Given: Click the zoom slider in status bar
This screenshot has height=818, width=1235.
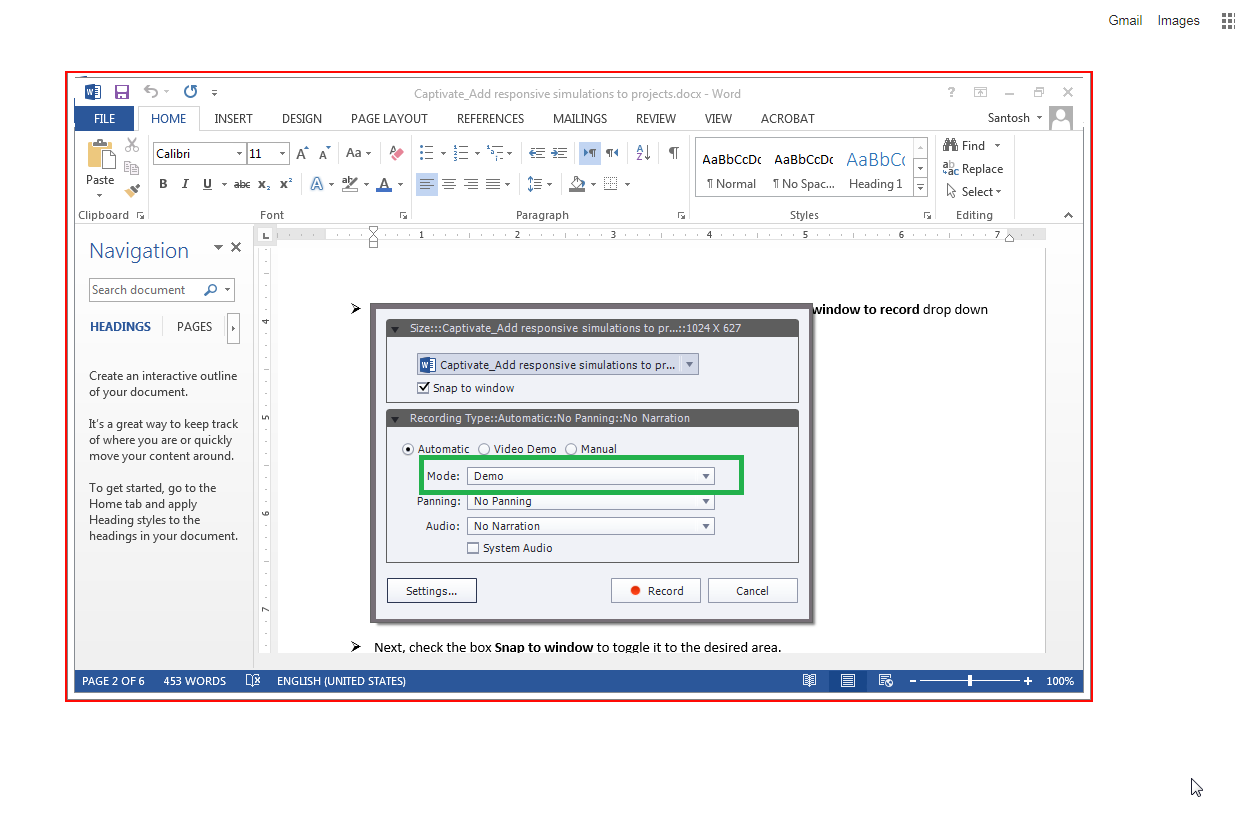Looking at the screenshot, I should [970, 681].
